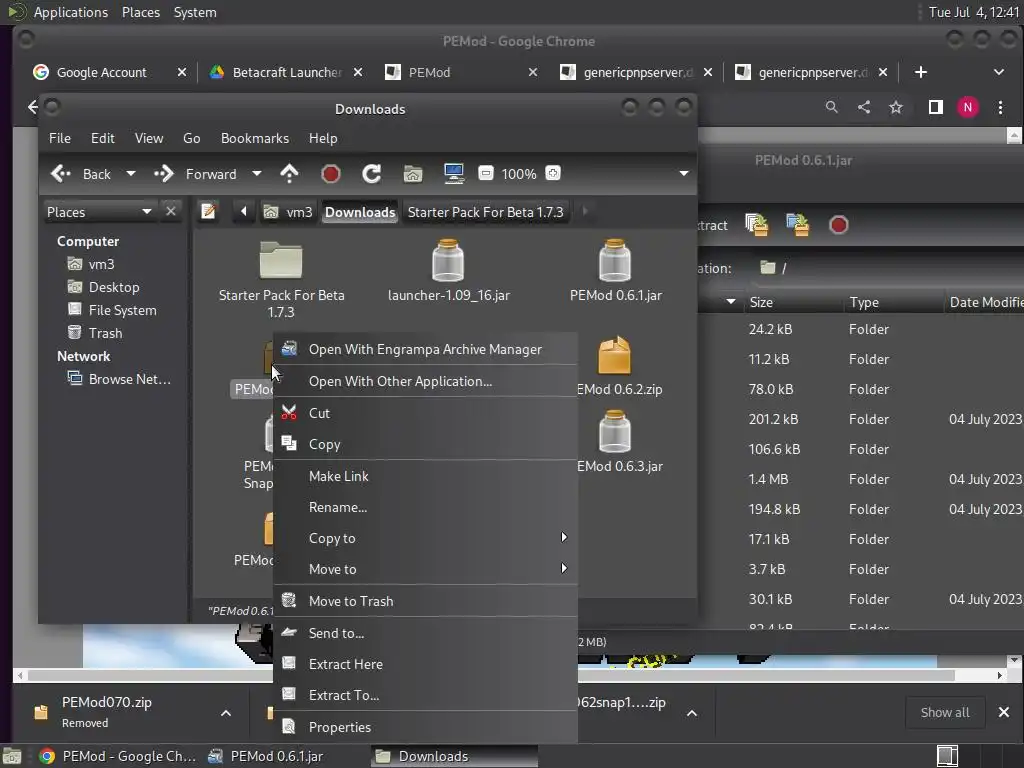Open Chrome profile avatar N

click(x=968, y=107)
